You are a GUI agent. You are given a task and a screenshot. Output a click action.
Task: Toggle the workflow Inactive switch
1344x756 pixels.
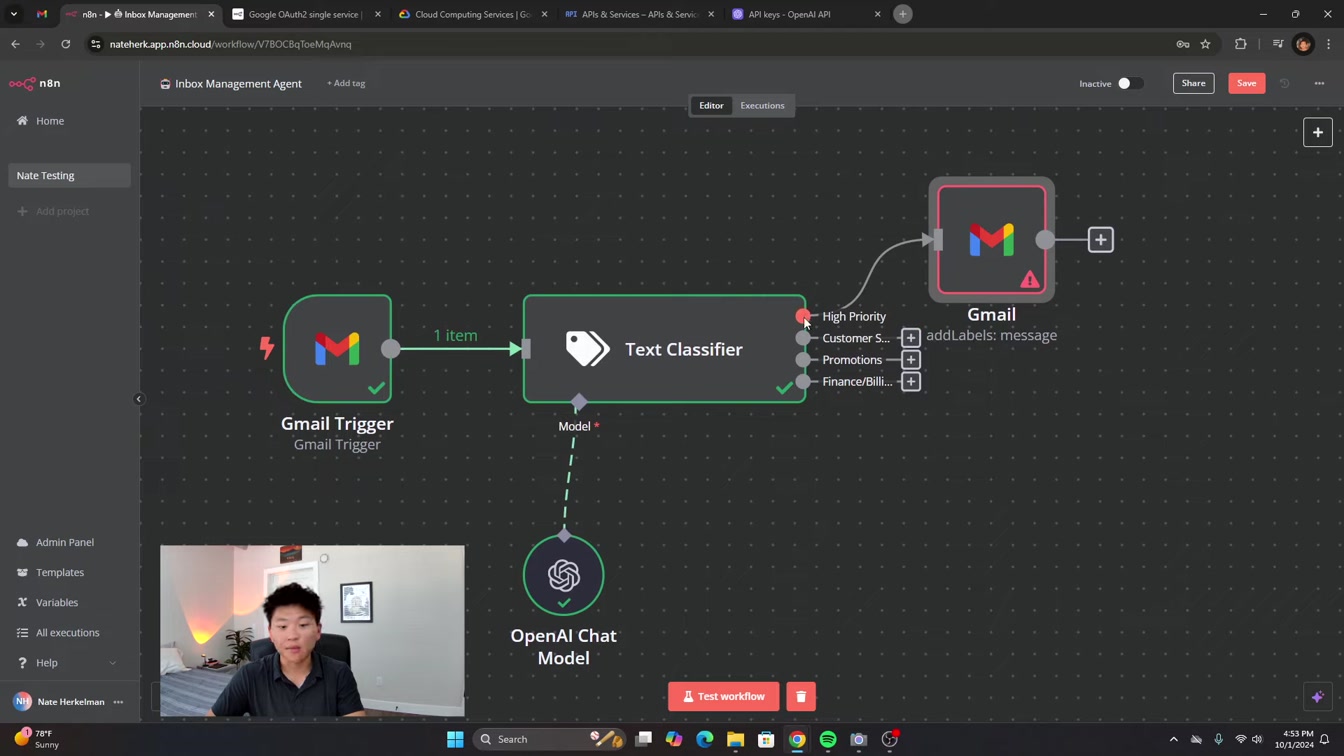pos(1129,83)
